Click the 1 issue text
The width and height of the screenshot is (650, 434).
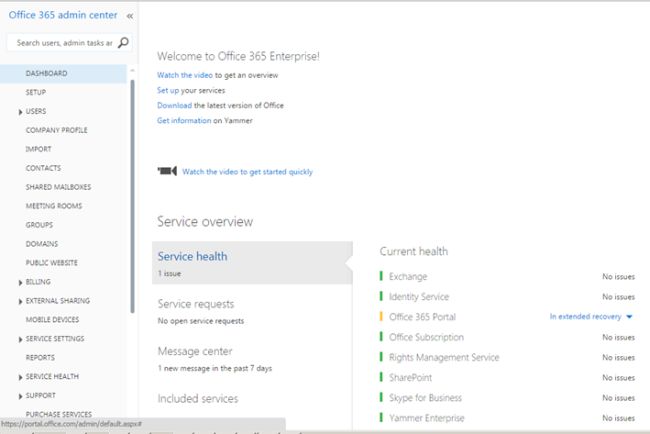[x=169, y=274]
